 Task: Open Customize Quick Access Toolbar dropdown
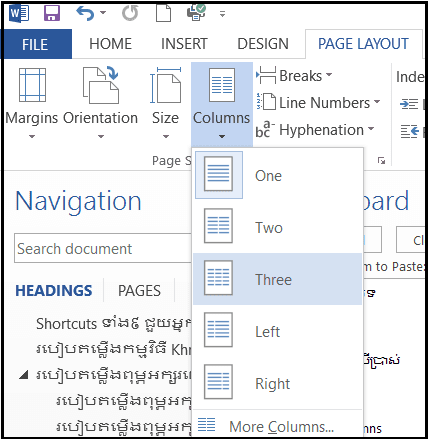(x=222, y=14)
